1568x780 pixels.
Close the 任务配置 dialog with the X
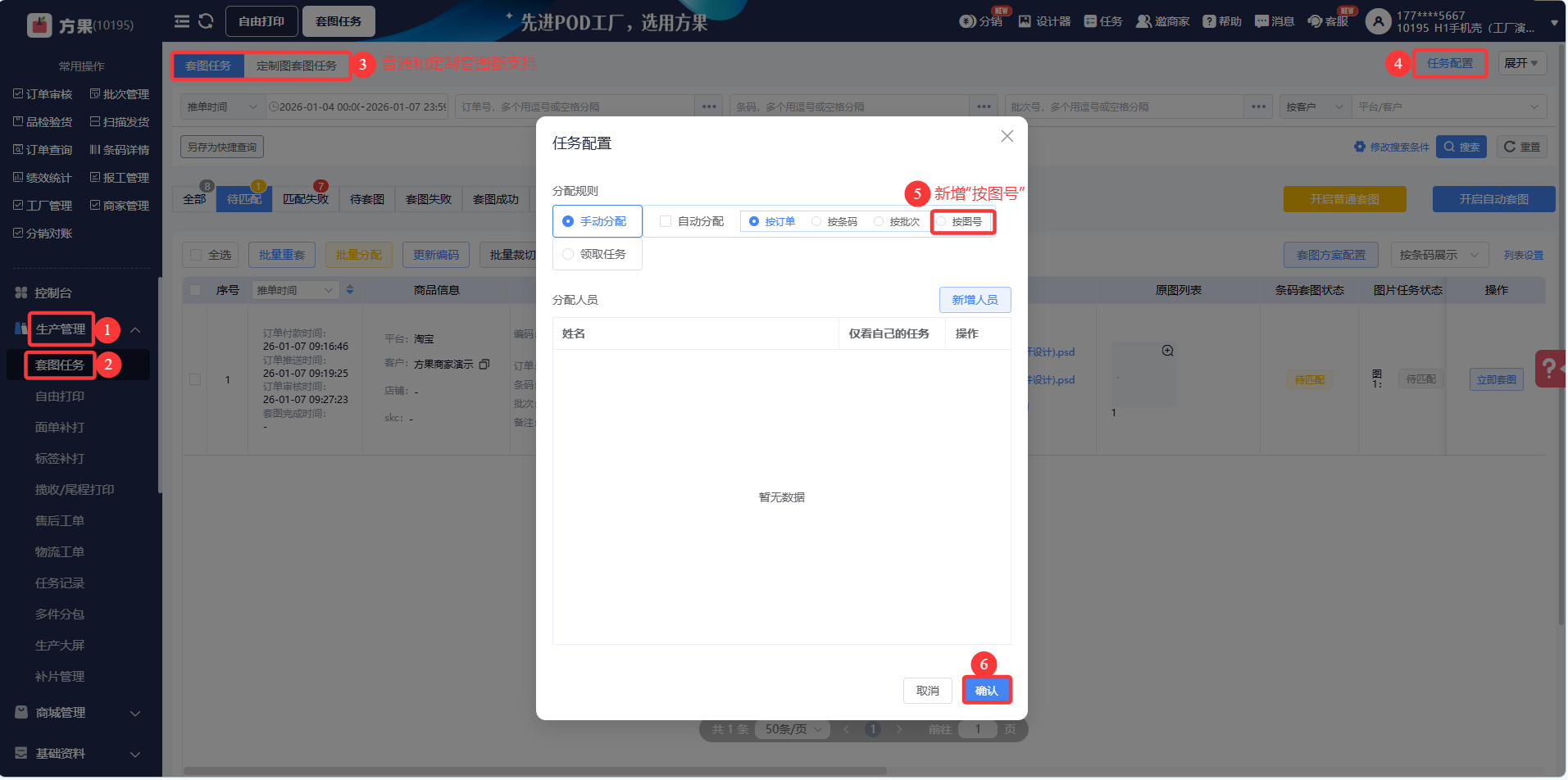1007,136
